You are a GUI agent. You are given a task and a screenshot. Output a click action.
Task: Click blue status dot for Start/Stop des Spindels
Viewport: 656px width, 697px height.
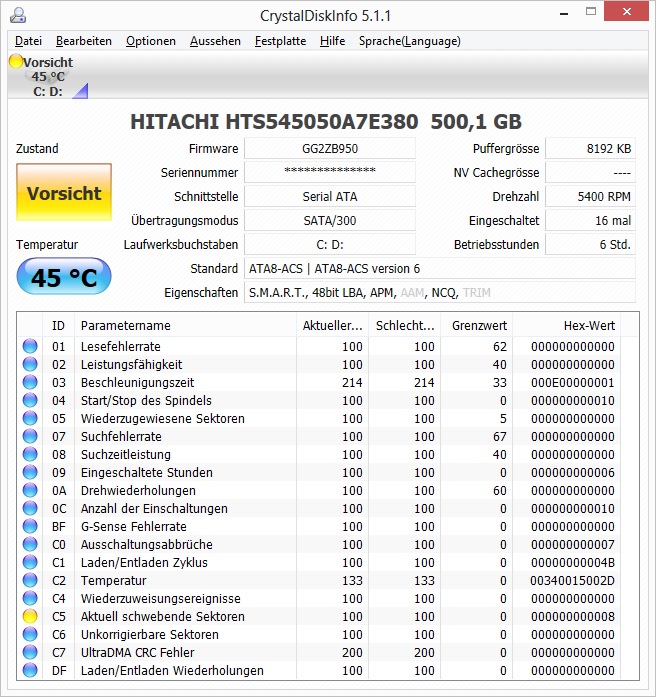30,401
